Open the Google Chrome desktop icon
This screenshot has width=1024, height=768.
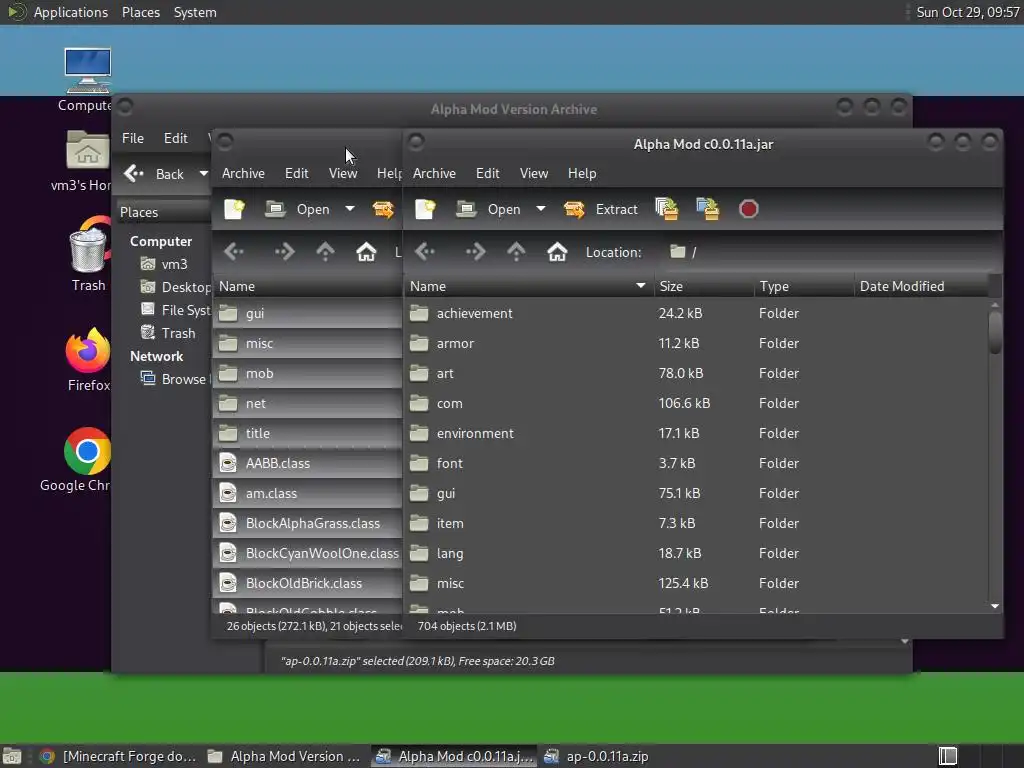[78, 459]
